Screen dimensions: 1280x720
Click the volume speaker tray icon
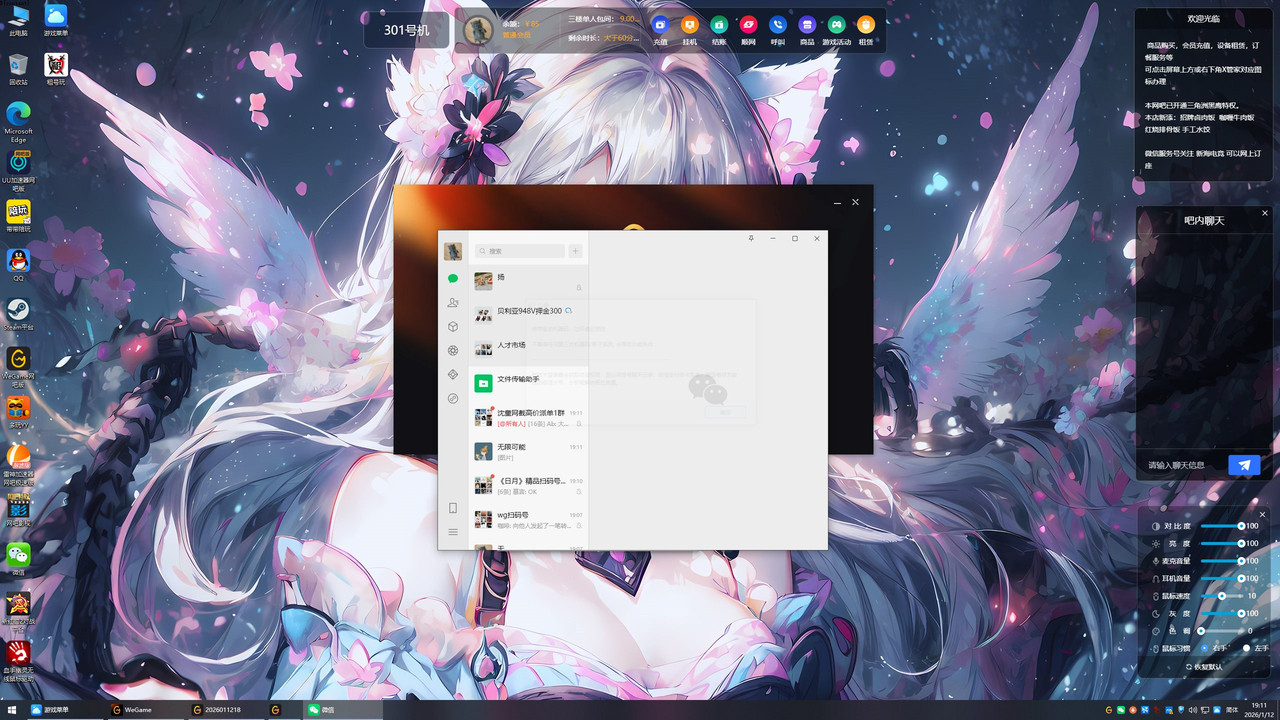(1191, 709)
